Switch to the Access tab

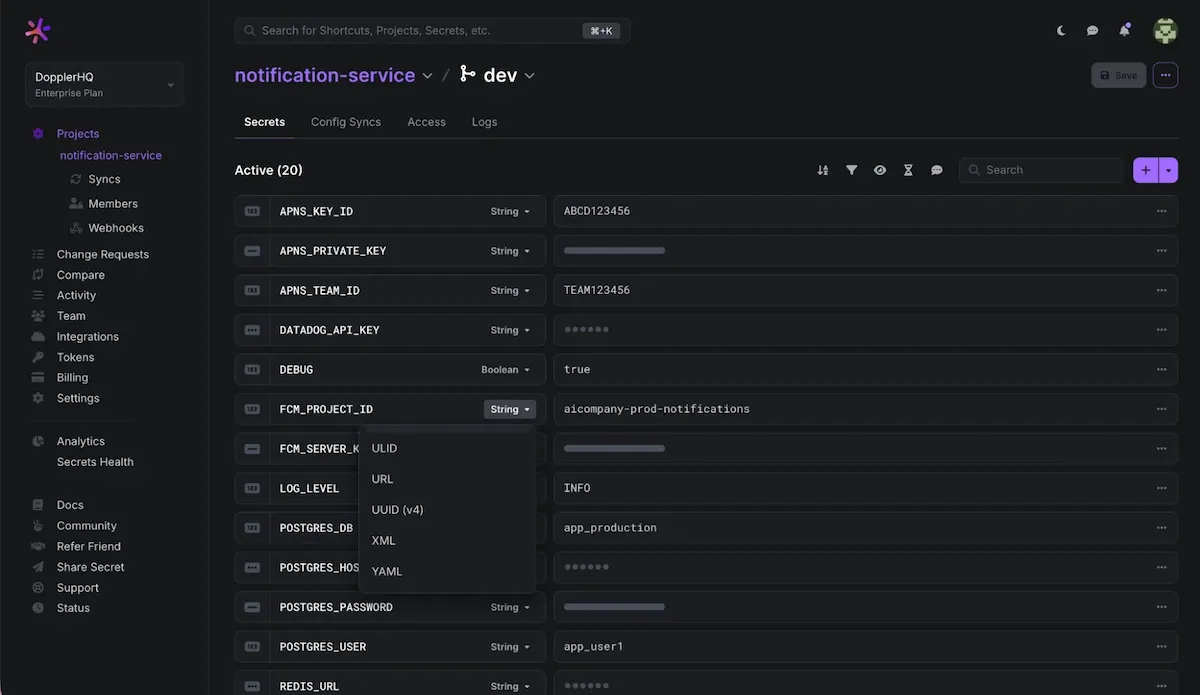[426, 122]
